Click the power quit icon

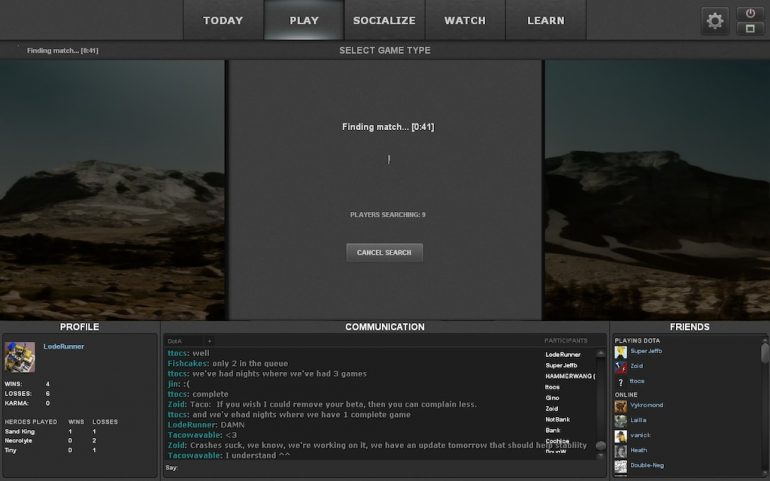750,13
